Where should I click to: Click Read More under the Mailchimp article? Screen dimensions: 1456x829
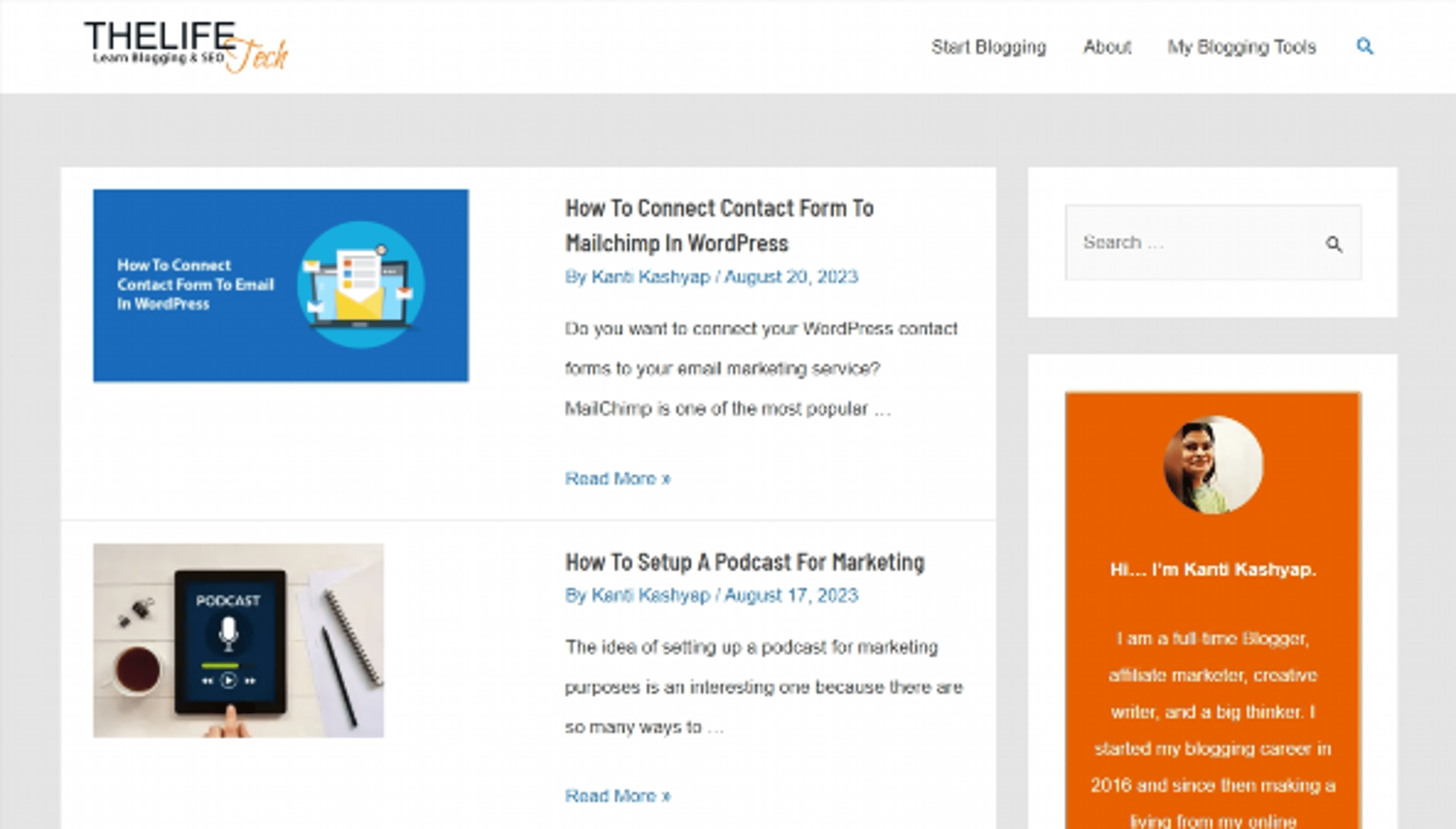(617, 479)
